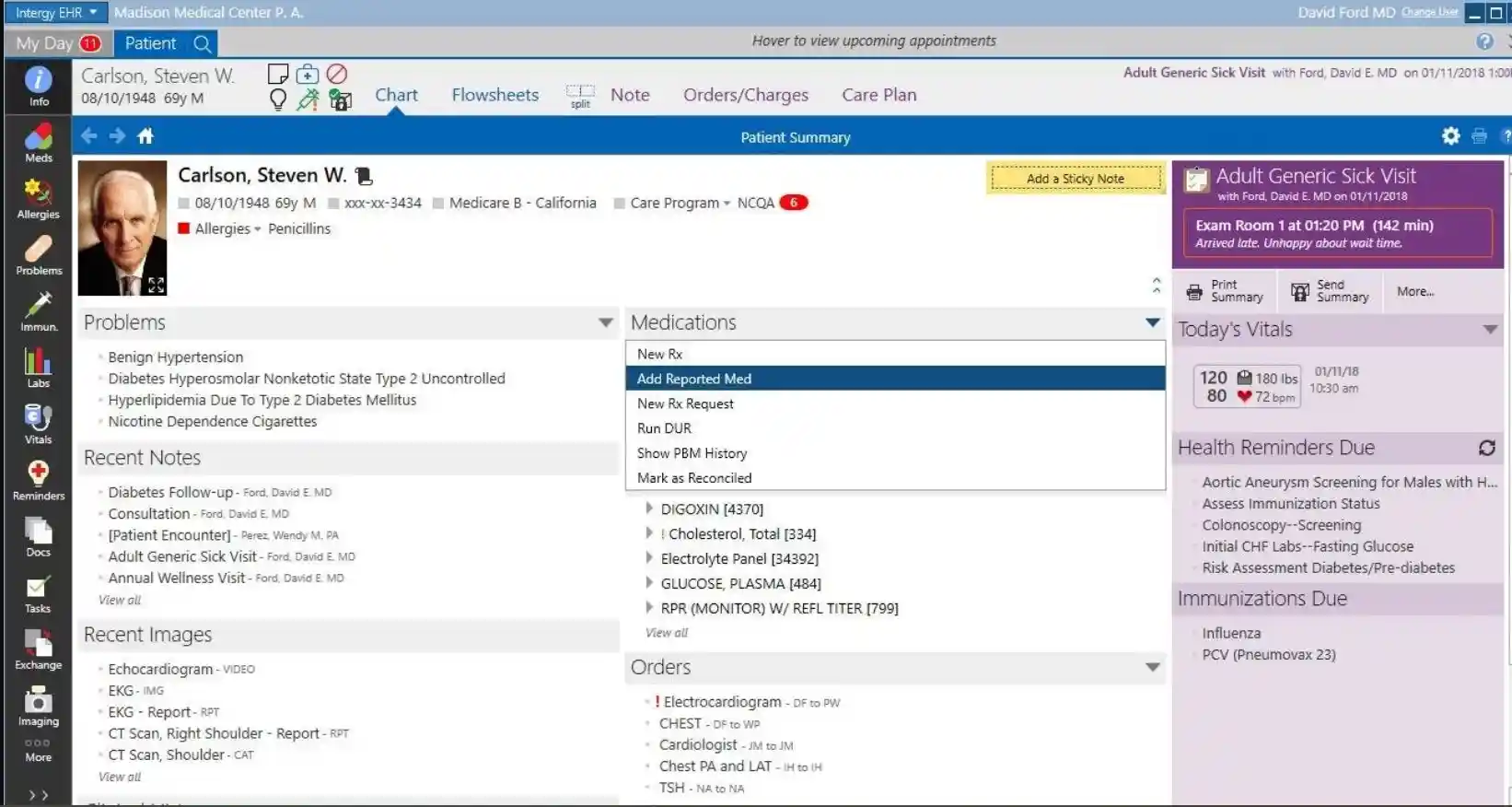
Task: Expand the patient photo thumbnail
Action: pos(156,285)
